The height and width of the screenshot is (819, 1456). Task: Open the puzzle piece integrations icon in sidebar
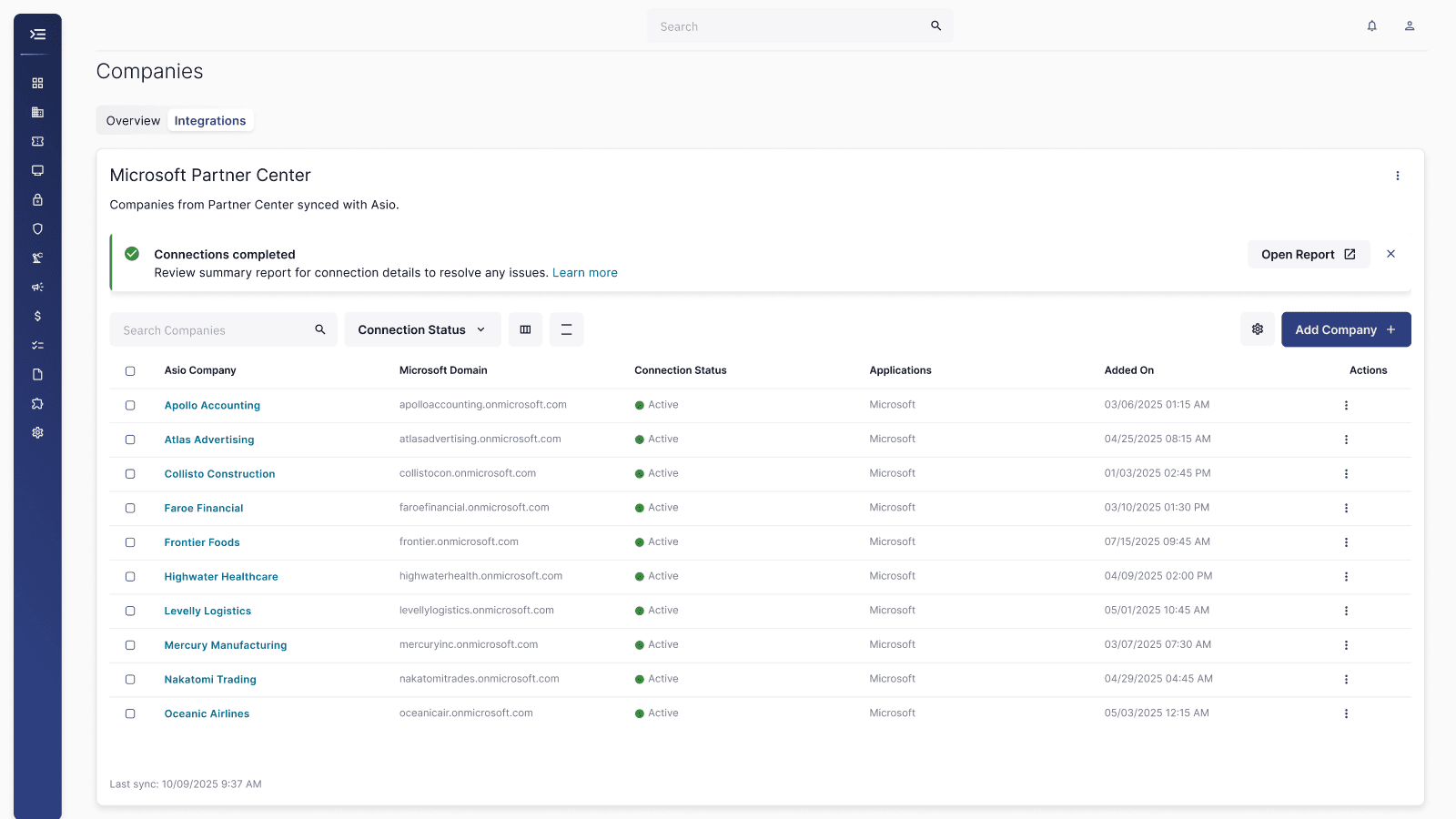[37, 403]
